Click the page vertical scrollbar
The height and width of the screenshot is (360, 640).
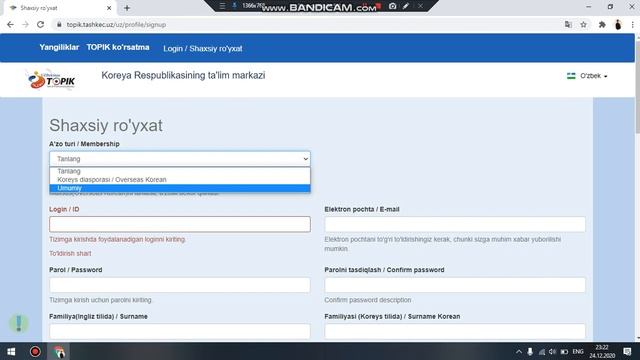point(637,86)
